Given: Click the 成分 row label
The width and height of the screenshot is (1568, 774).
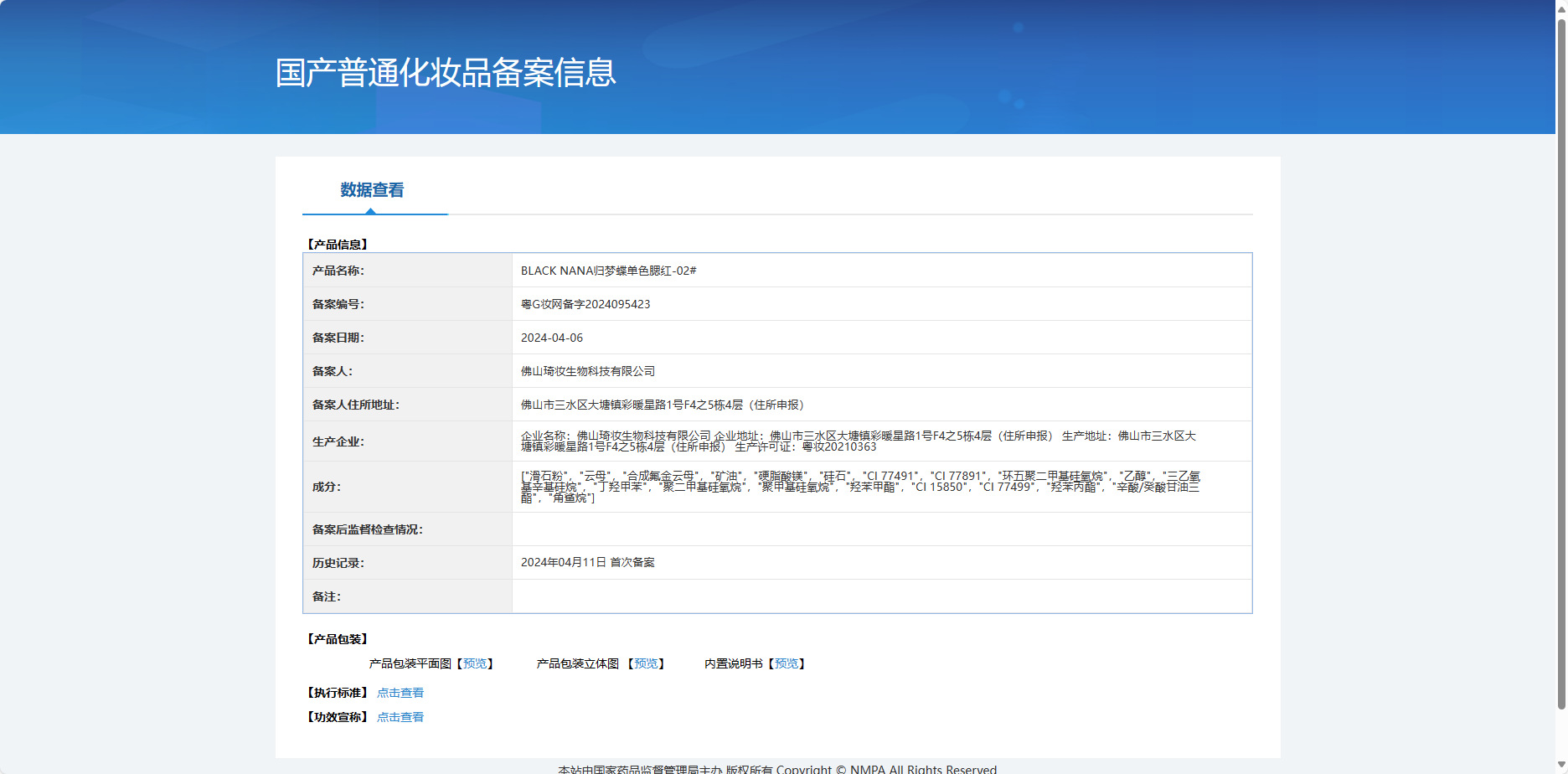Looking at the screenshot, I should (327, 487).
